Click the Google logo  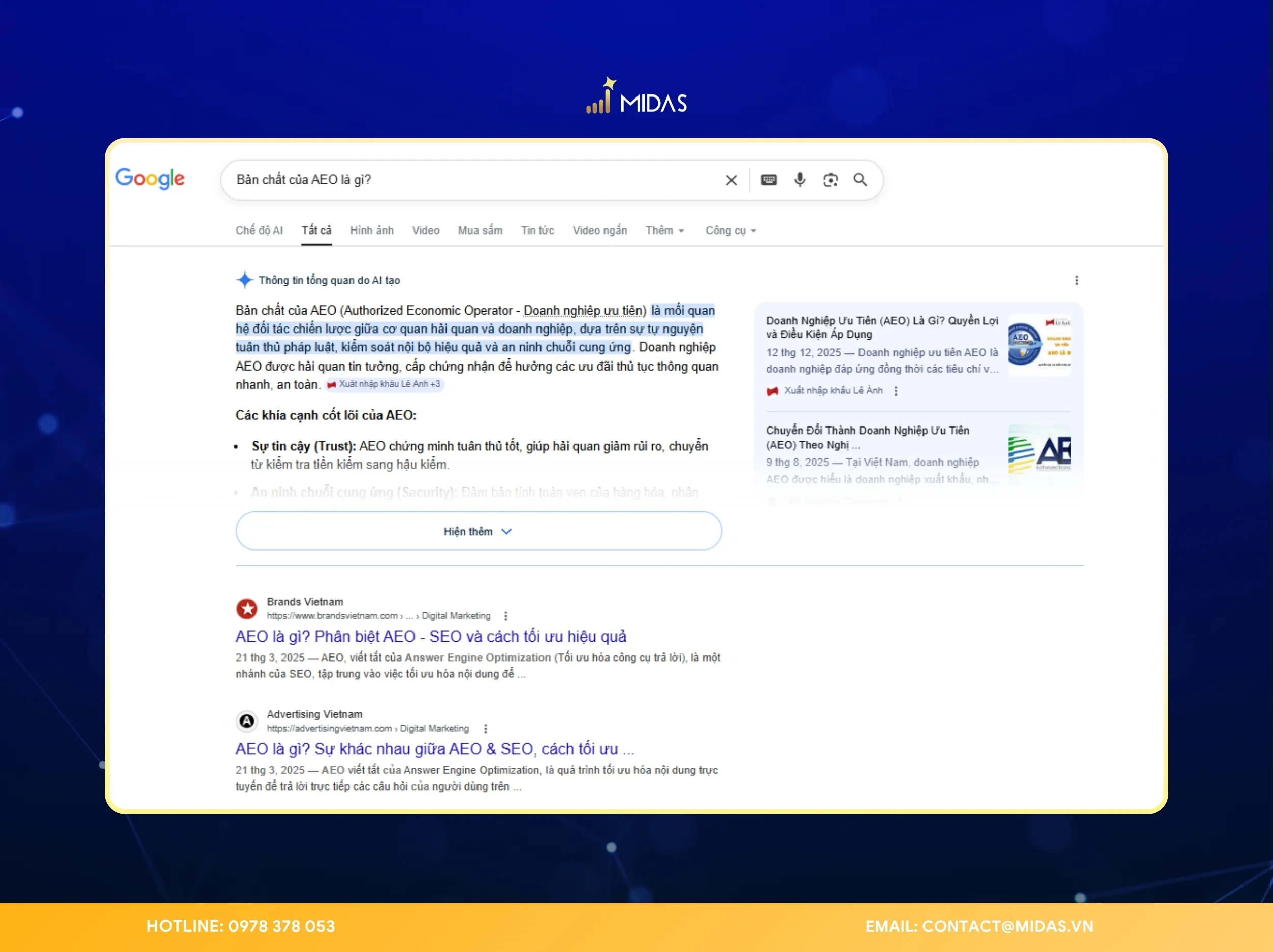point(150,178)
